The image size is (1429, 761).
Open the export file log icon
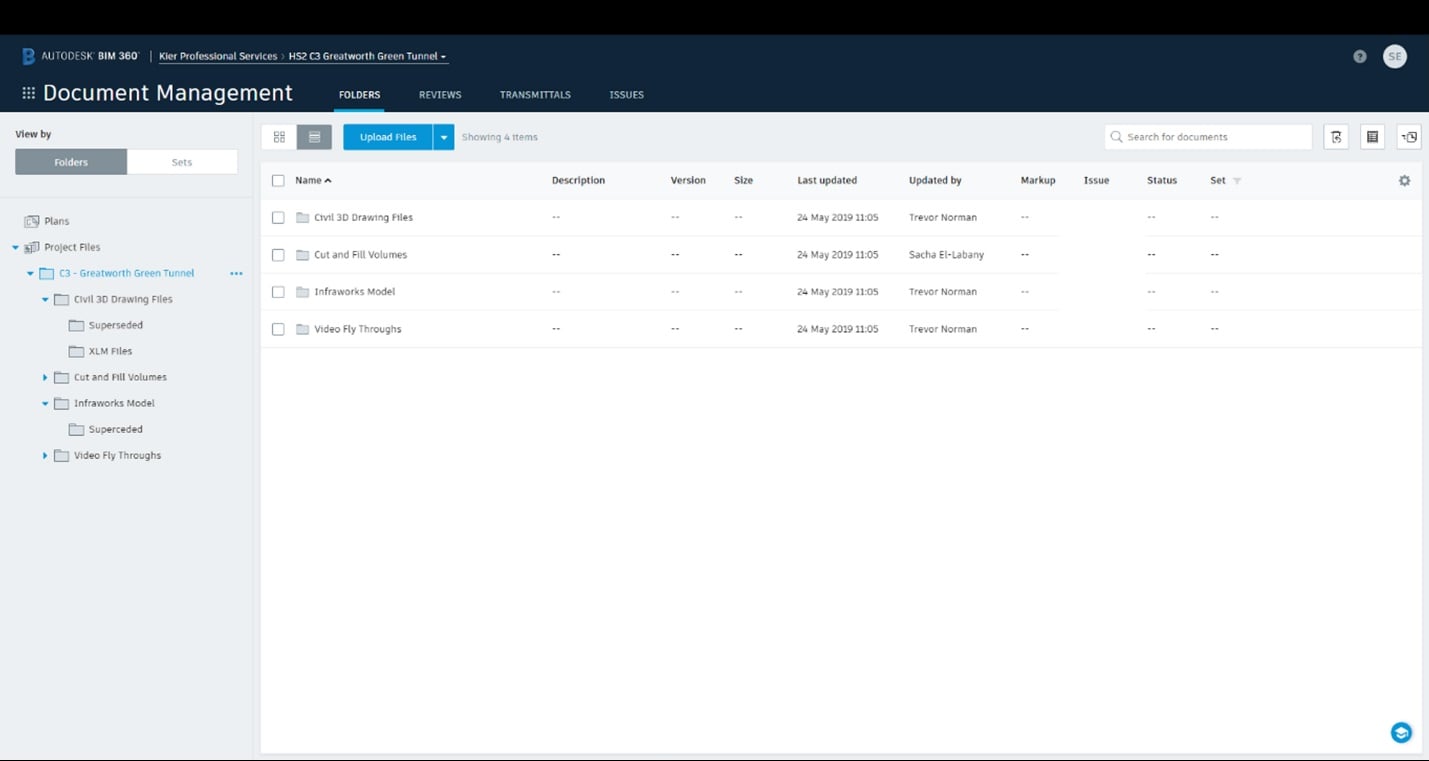point(1336,137)
